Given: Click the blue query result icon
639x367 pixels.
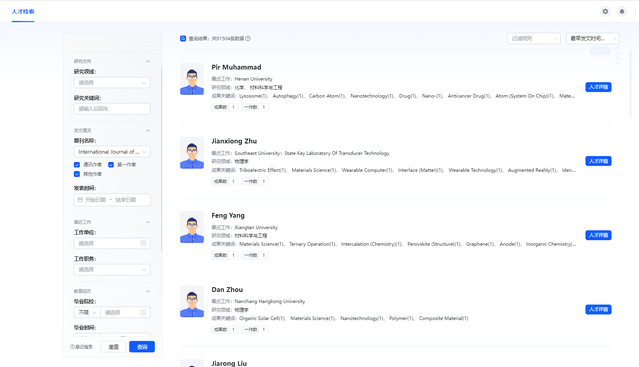Looking at the screenshot, I should (x=183, y=38).
